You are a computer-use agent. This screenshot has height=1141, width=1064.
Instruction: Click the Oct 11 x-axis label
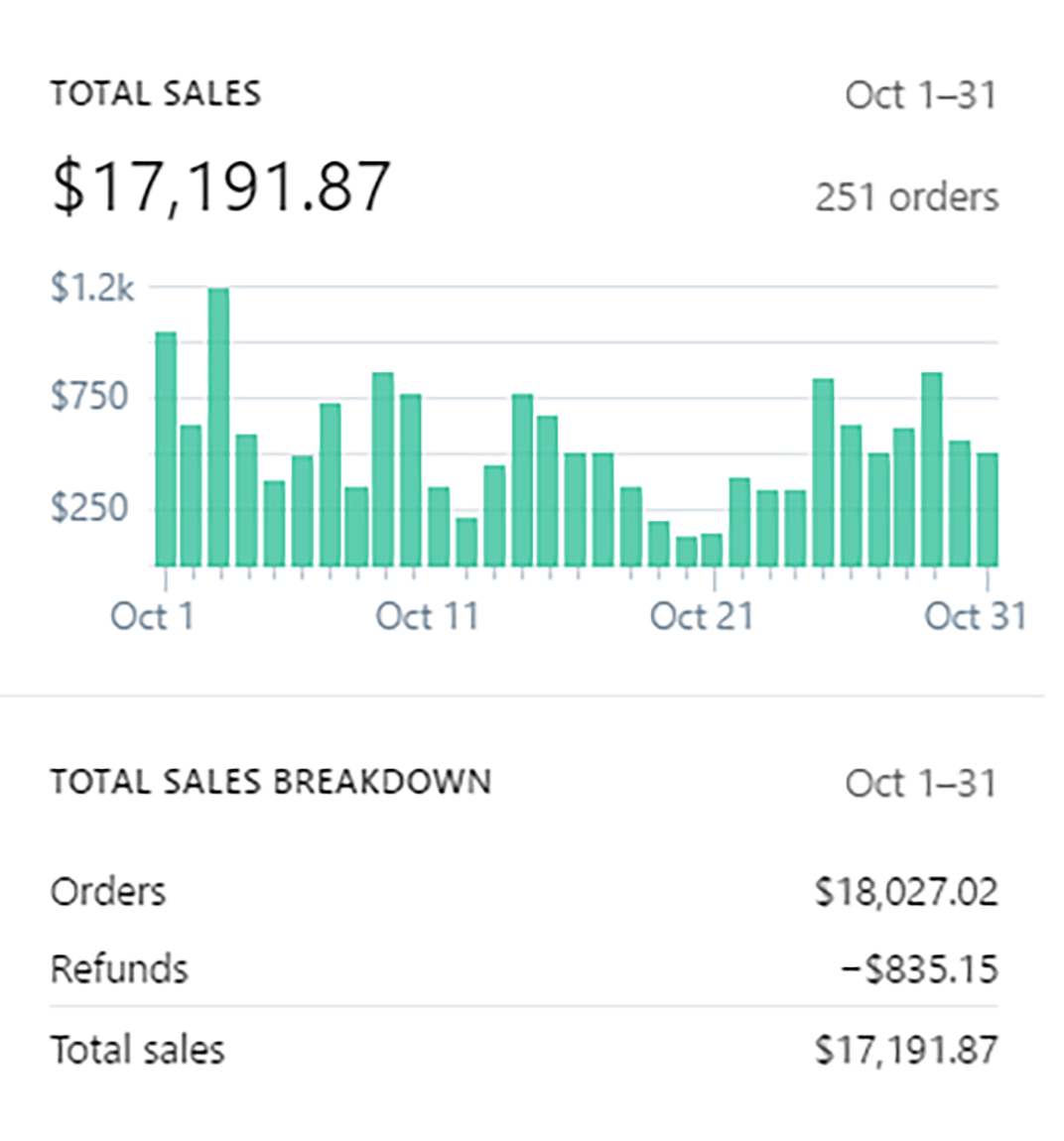427,616
